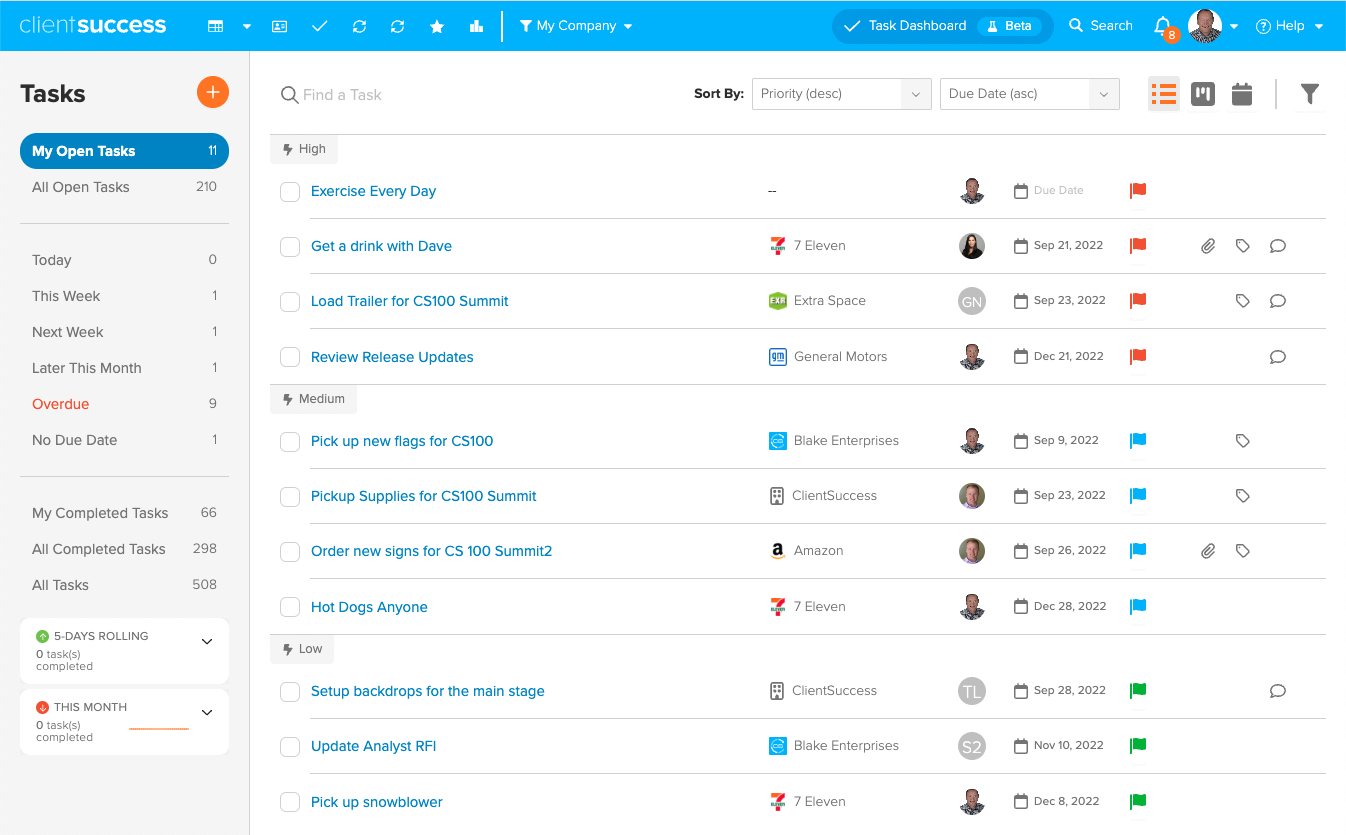Image resolution: width=1346 pixels, height=835 pixels.
Task: Show This Week tasks
Action: (x=124, y=296)
